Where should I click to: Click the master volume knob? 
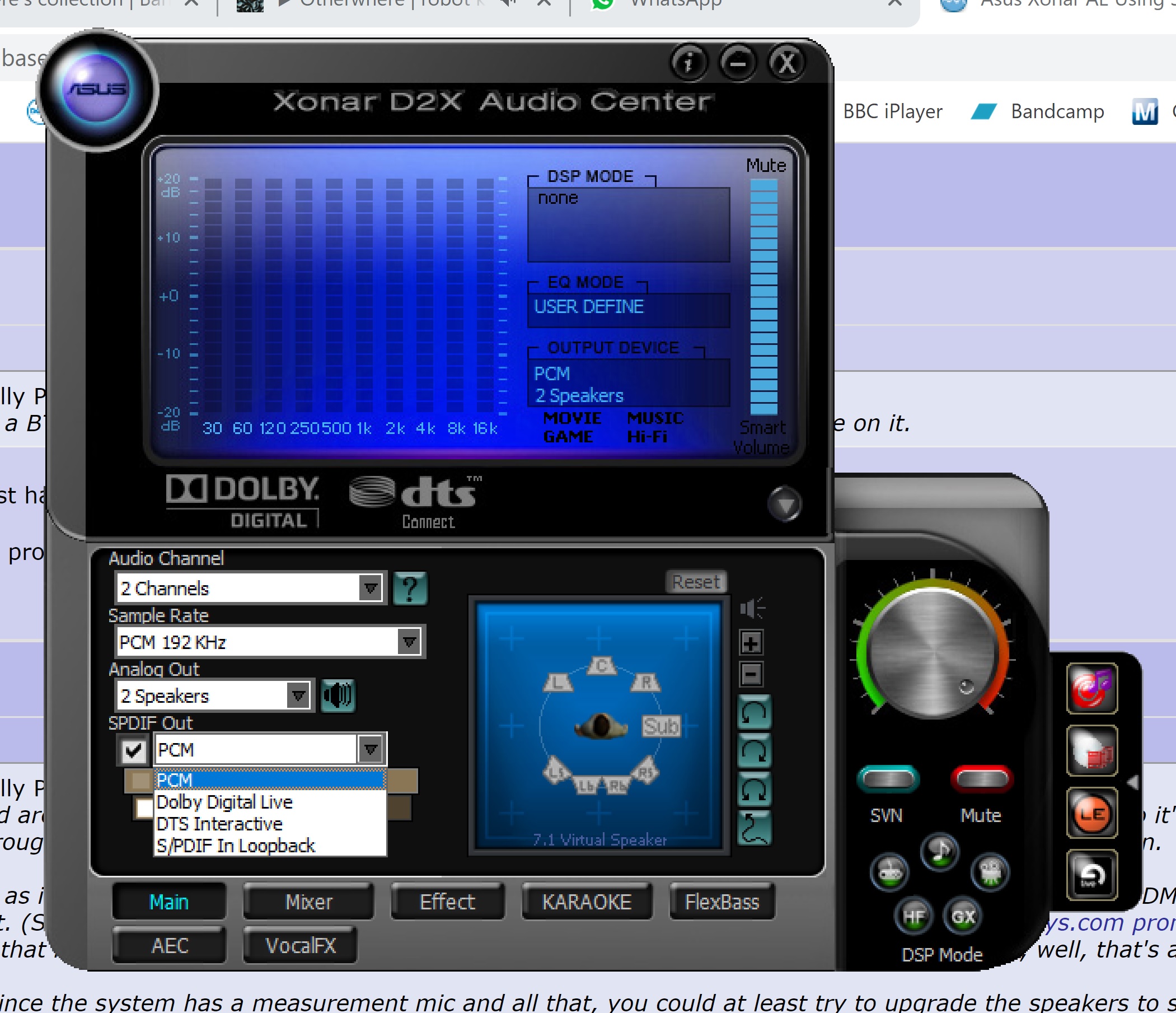pos(934,653)
